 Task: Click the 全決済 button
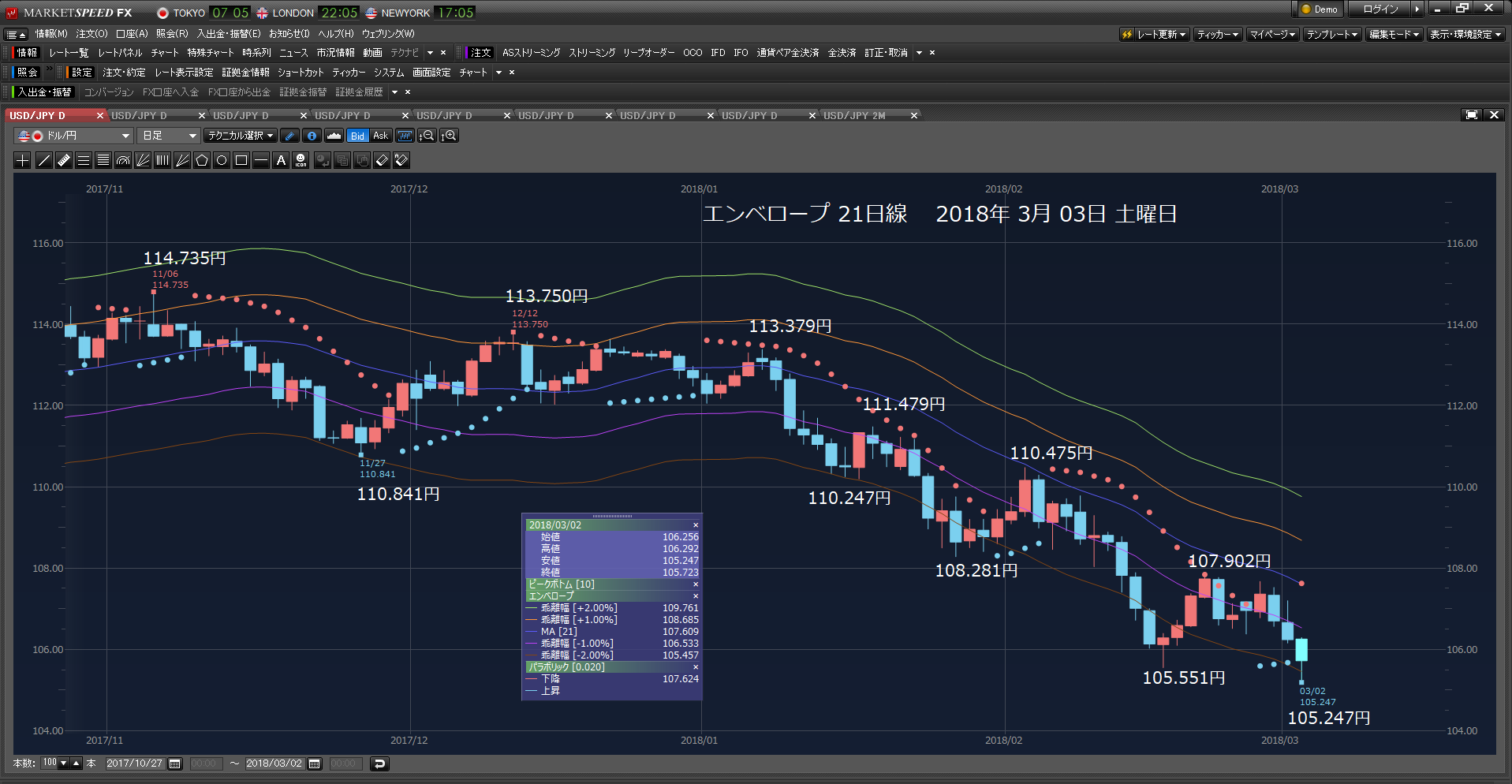[842, 53]
